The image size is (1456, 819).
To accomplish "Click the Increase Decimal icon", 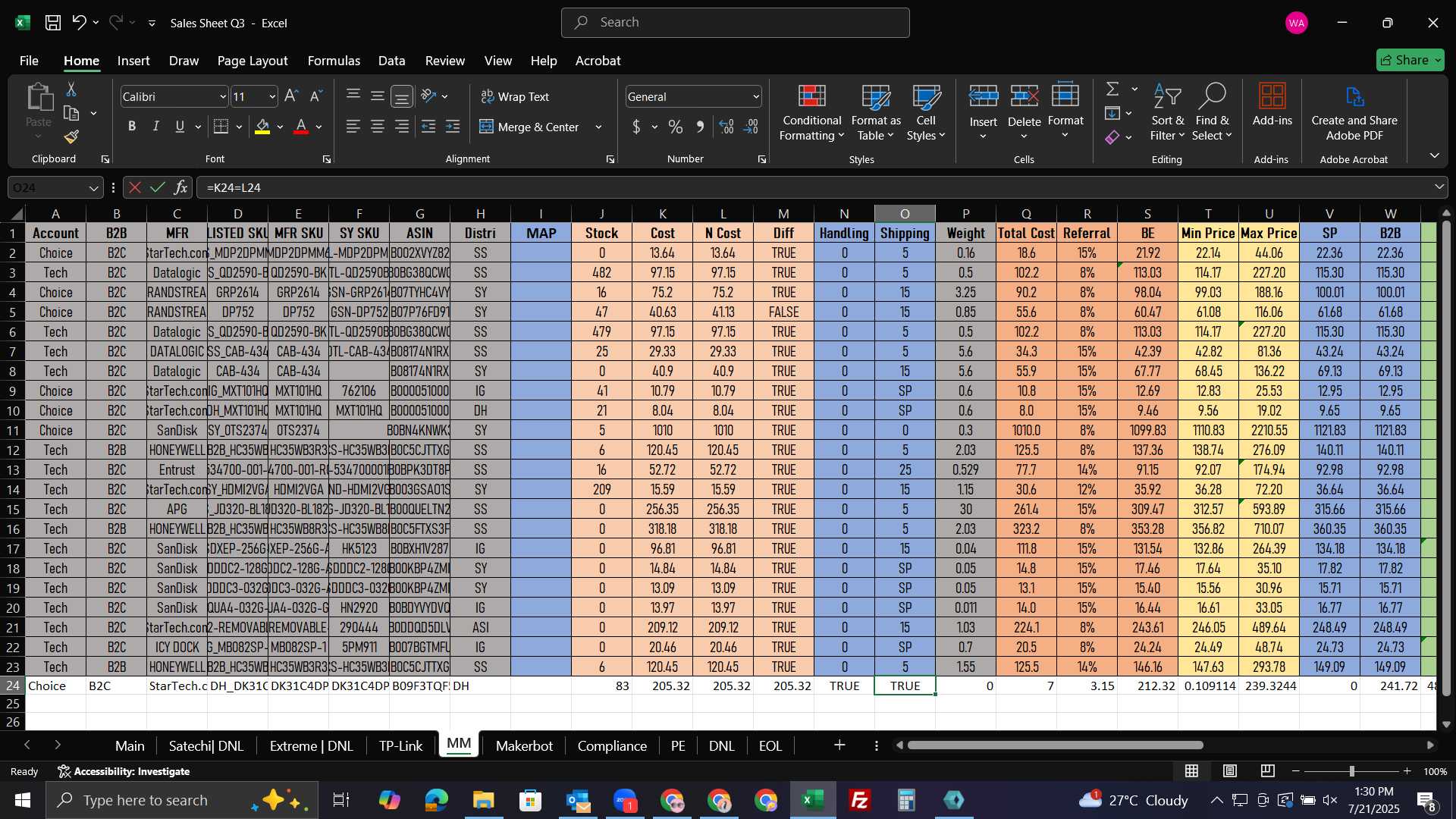I will tap(726, 127).
